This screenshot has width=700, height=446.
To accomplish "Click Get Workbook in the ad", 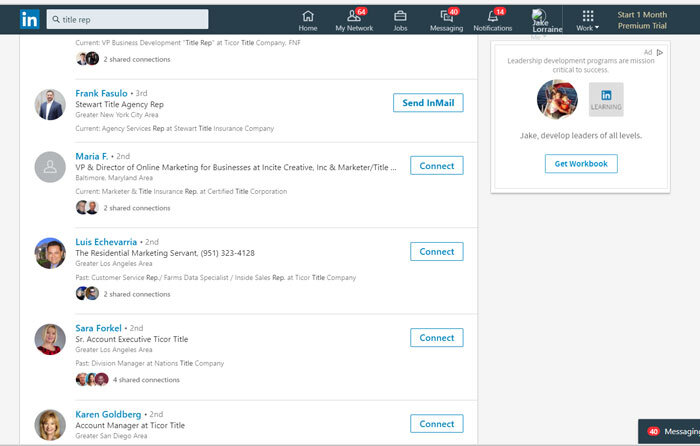I will tap(581, 163).
